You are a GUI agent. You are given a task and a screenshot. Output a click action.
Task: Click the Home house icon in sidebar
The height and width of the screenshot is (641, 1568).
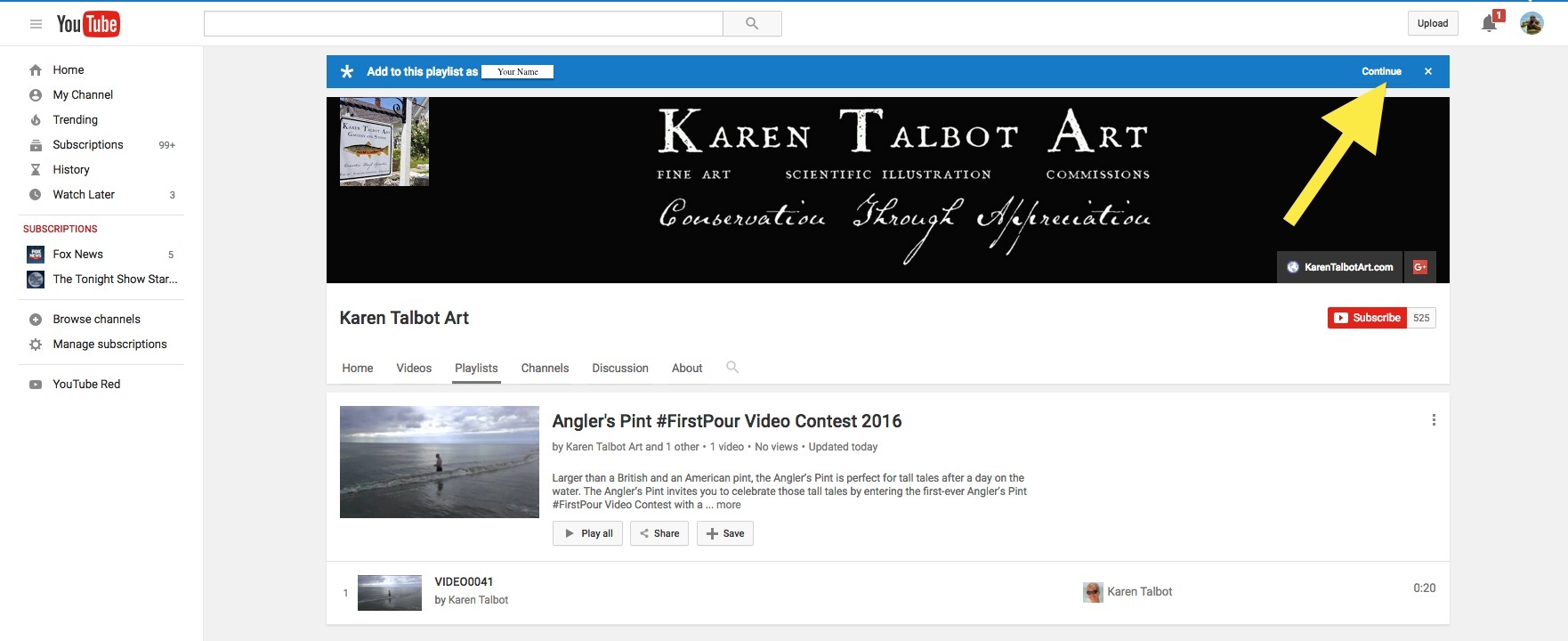36,70
